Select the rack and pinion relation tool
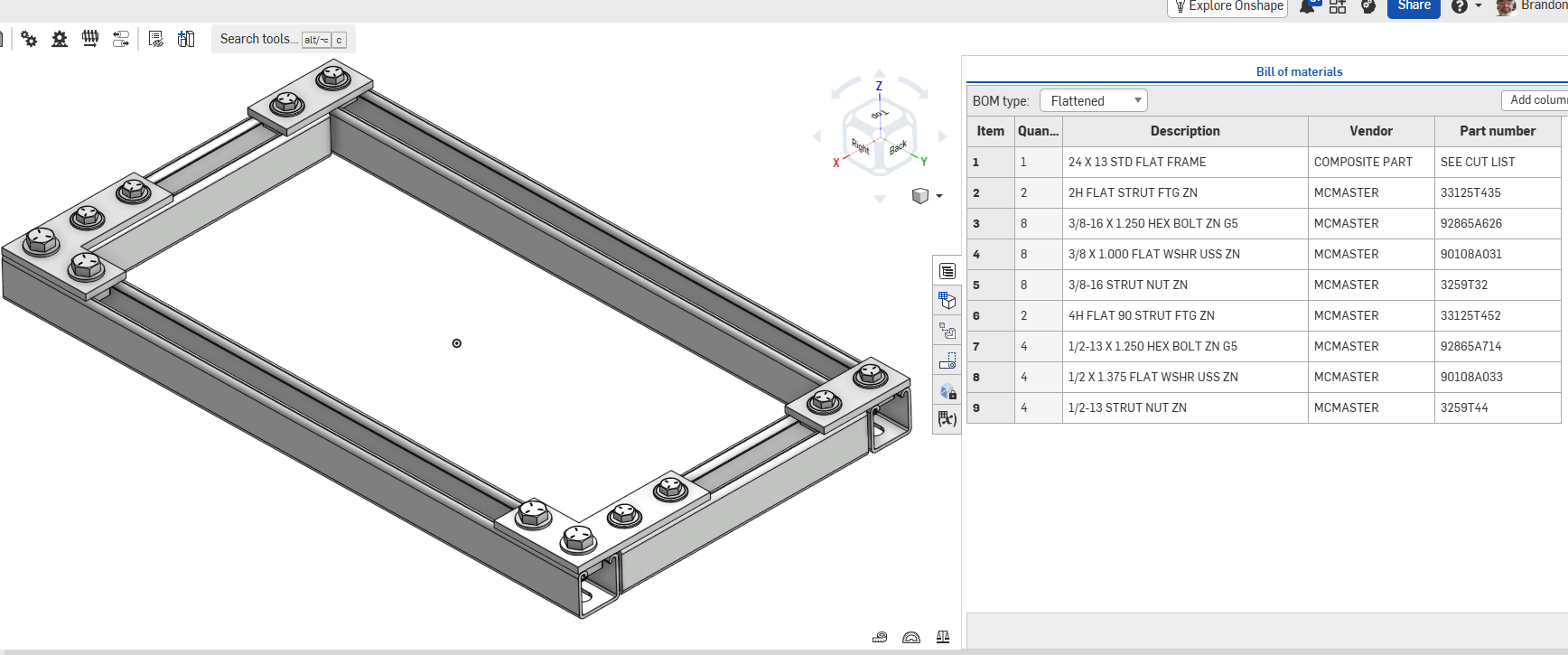 (x=60, y=39)
